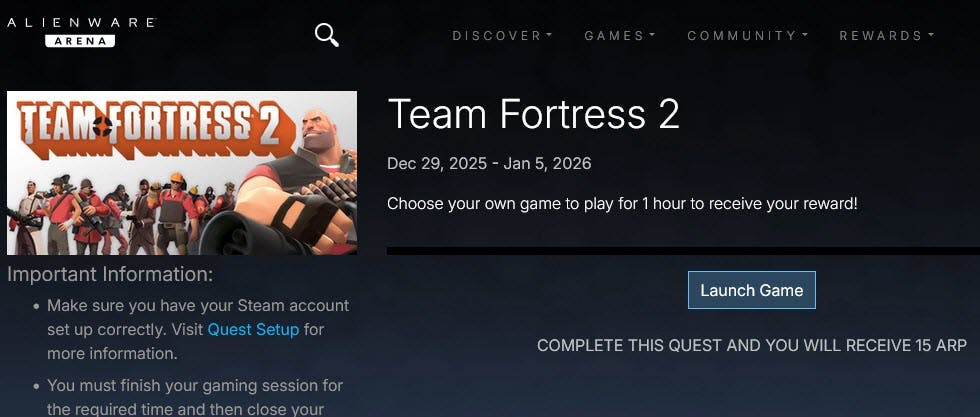The width and height of the screenshot is (980, 417).
Task: Click the Team Fortress 2 quest title
Action: tap(533, 114)
